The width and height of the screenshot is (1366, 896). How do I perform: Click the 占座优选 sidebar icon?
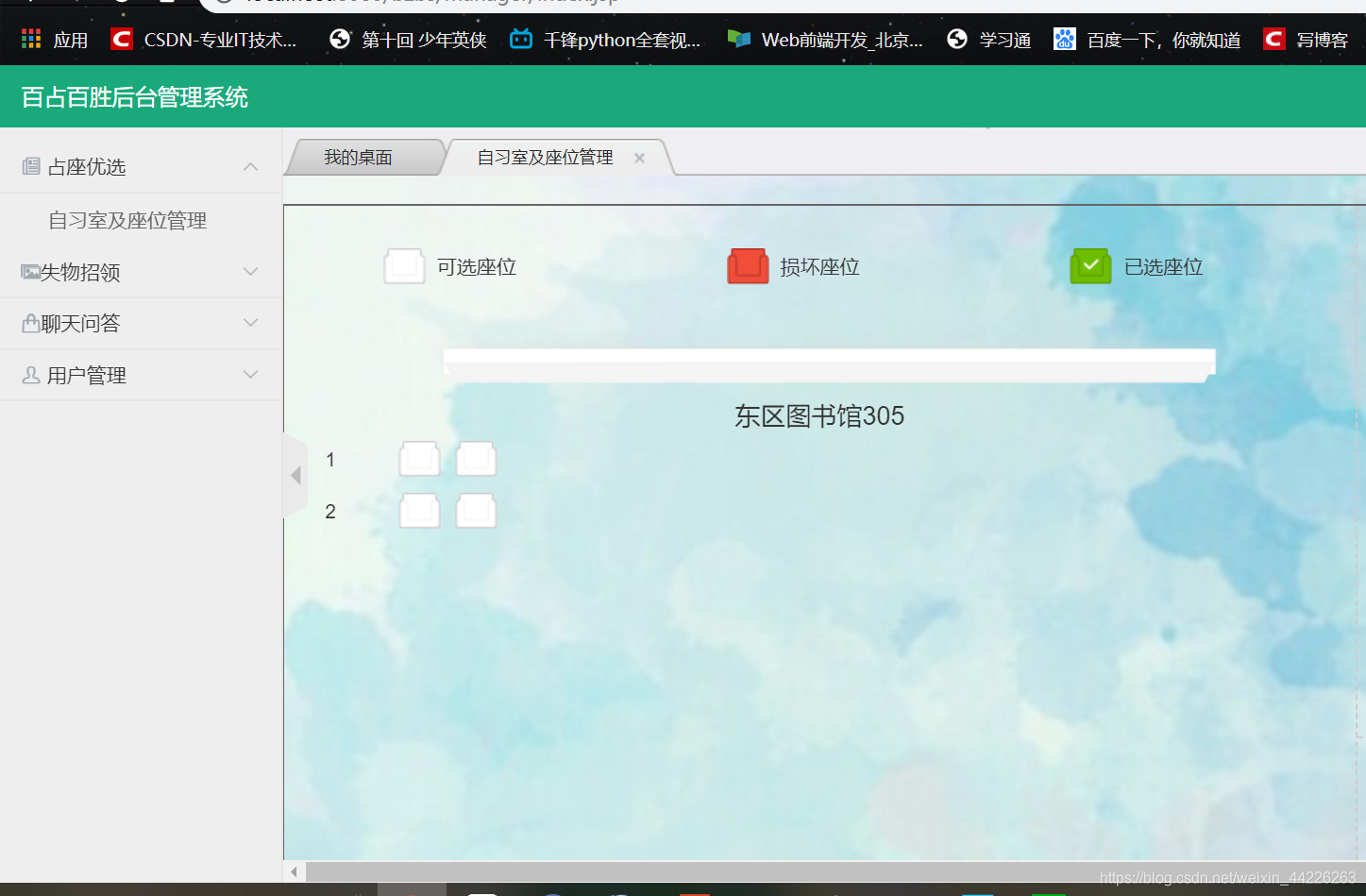coord(31,167)
